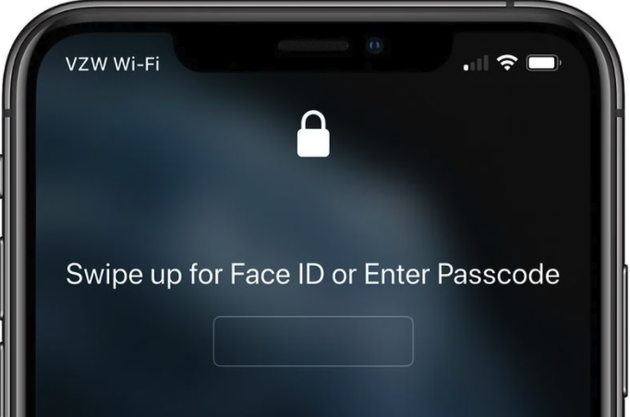630x417 pixels.
Task: Click the words 'Face ID'
Action: point(277,274)
